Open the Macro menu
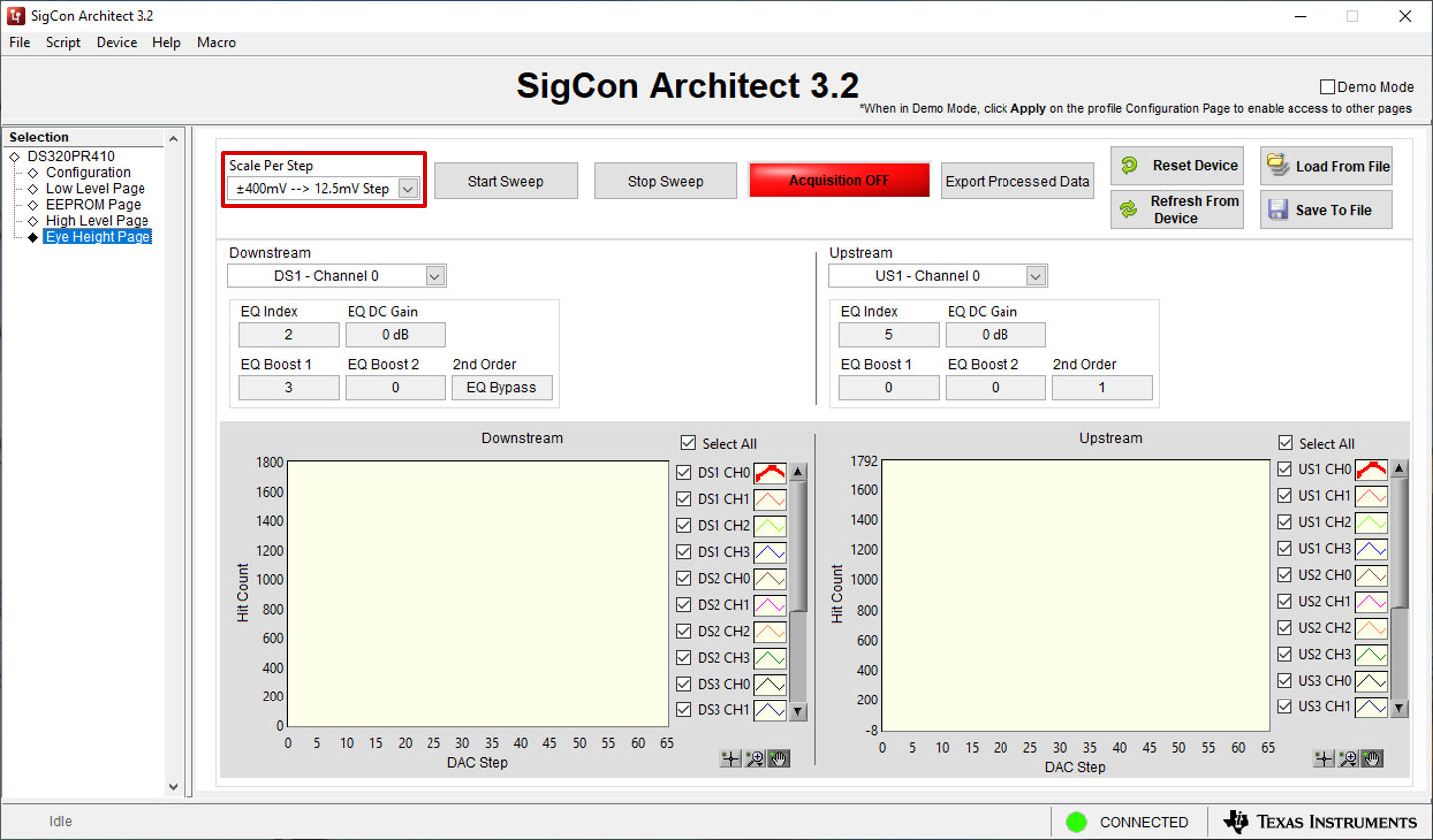The width and height of the screenshot is (1433, 840). (216, 42)
